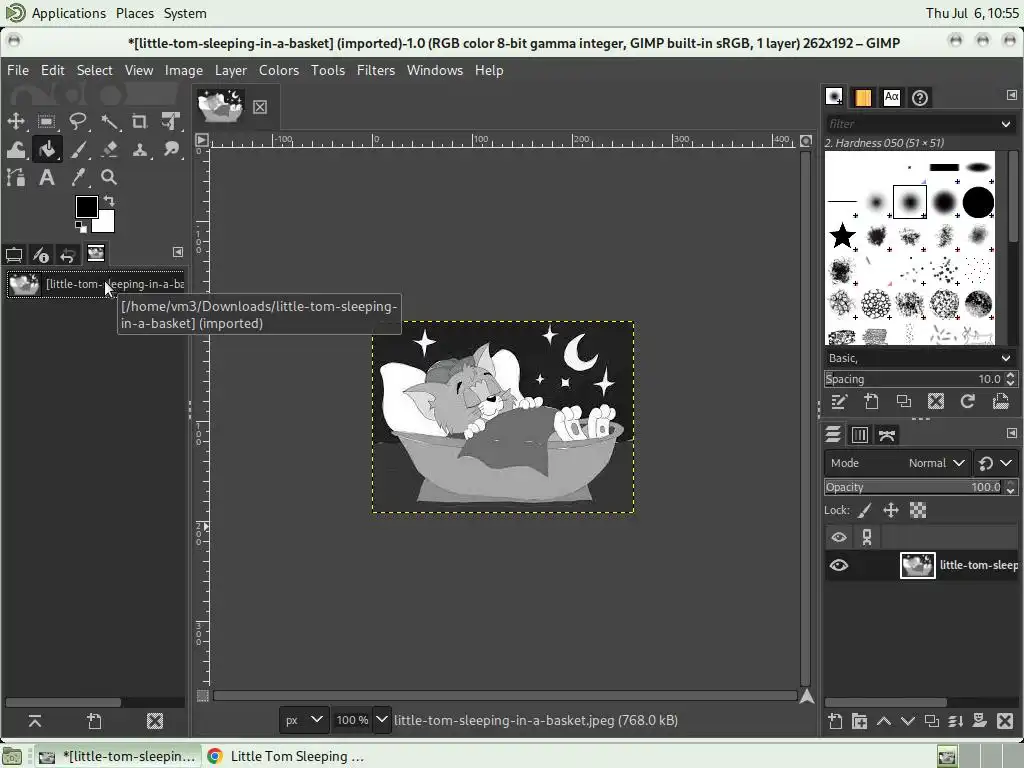Hide the little-tom-sleep layer with eye icon
Viewport: 1024px width, 768px height.
(x=839, y=565)
